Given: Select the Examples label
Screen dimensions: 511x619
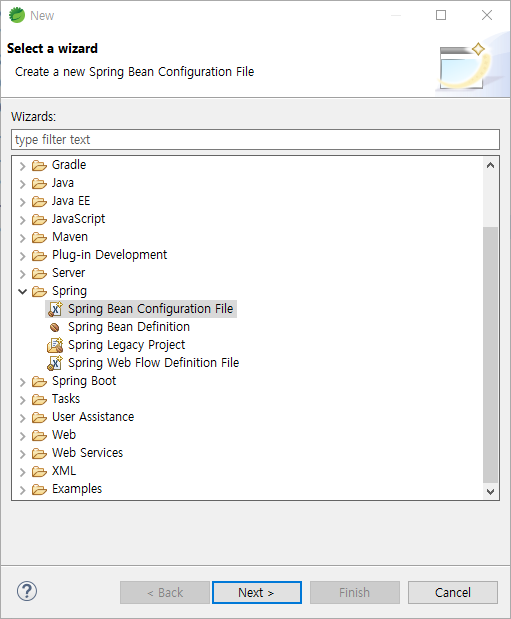Looking at the screenshot, I should coord(77,489).
